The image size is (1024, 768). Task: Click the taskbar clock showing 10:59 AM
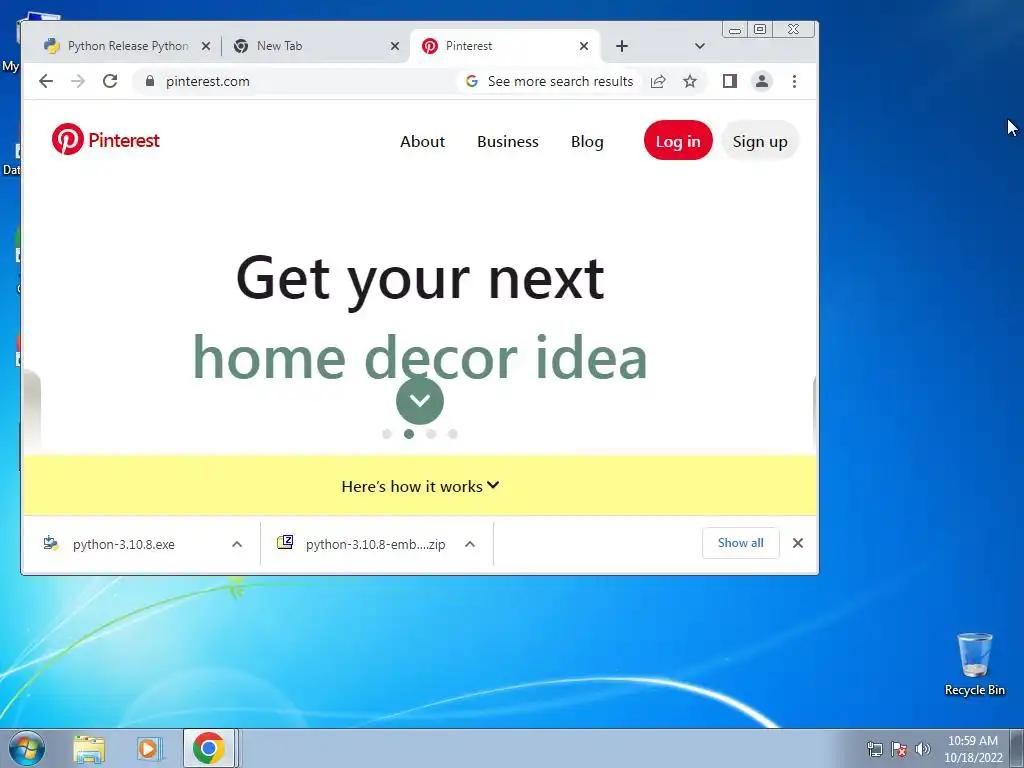coord(973,748)
